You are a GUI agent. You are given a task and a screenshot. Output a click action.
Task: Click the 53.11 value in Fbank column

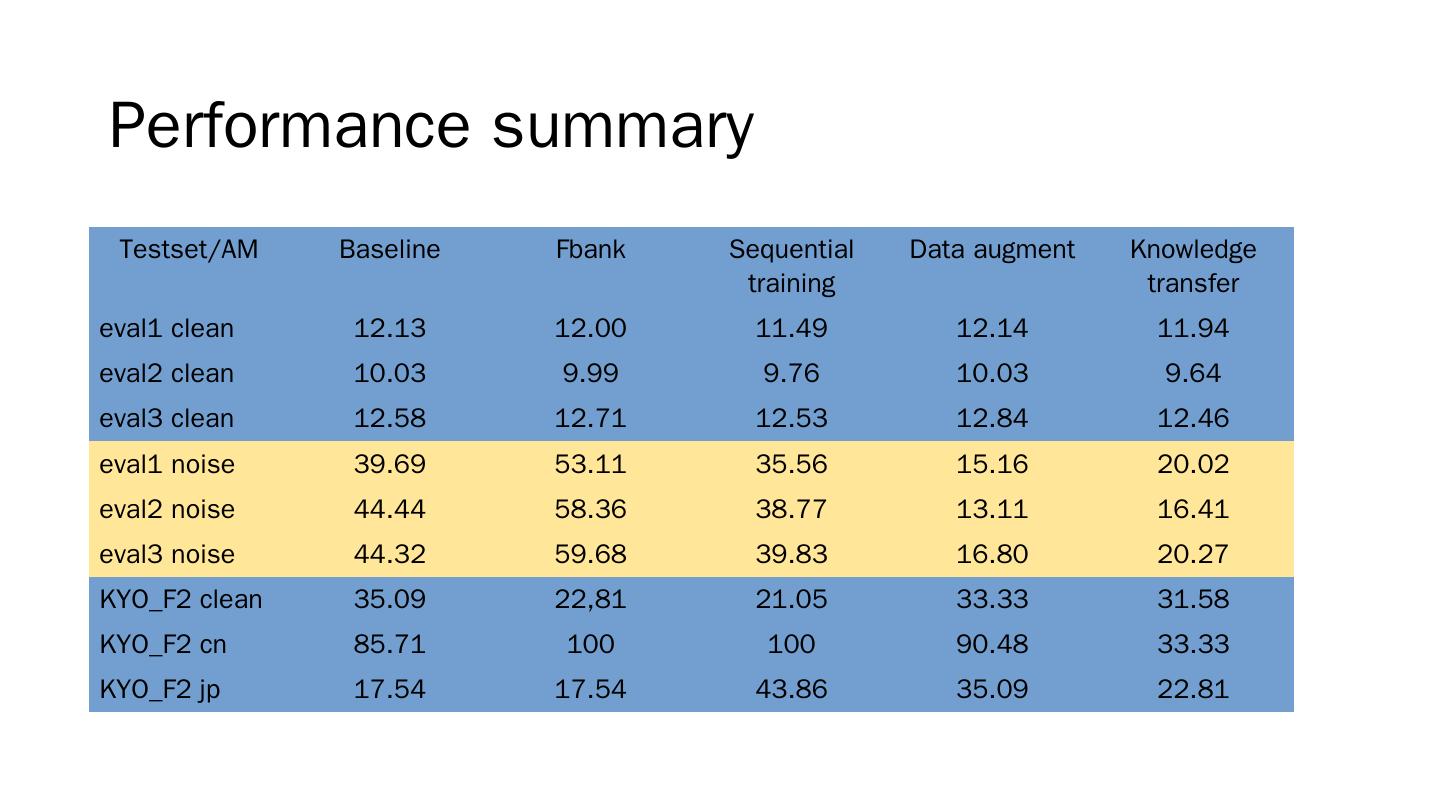point(590,465)
